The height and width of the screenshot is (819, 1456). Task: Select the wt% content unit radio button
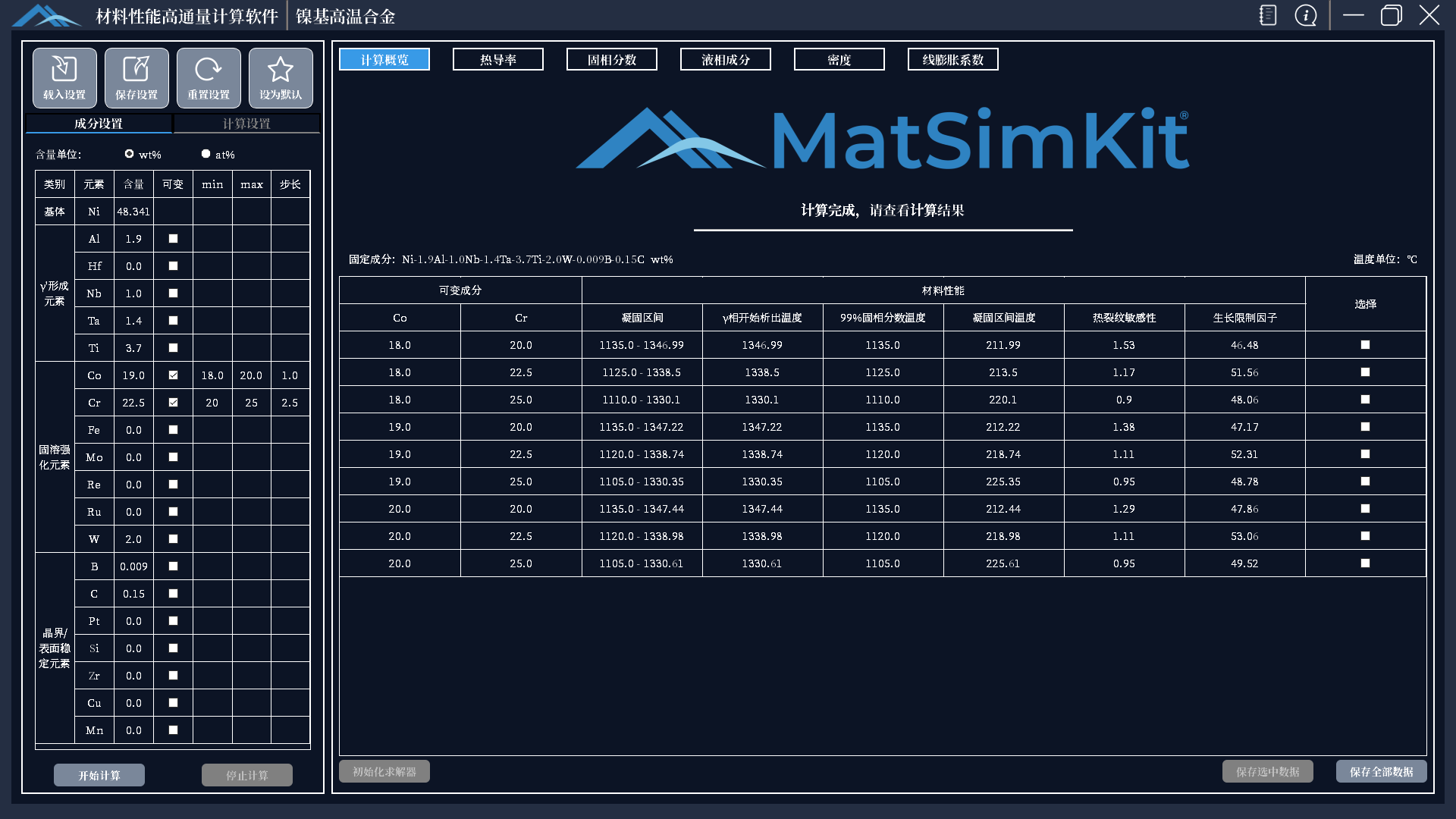(x=130, y=154)
